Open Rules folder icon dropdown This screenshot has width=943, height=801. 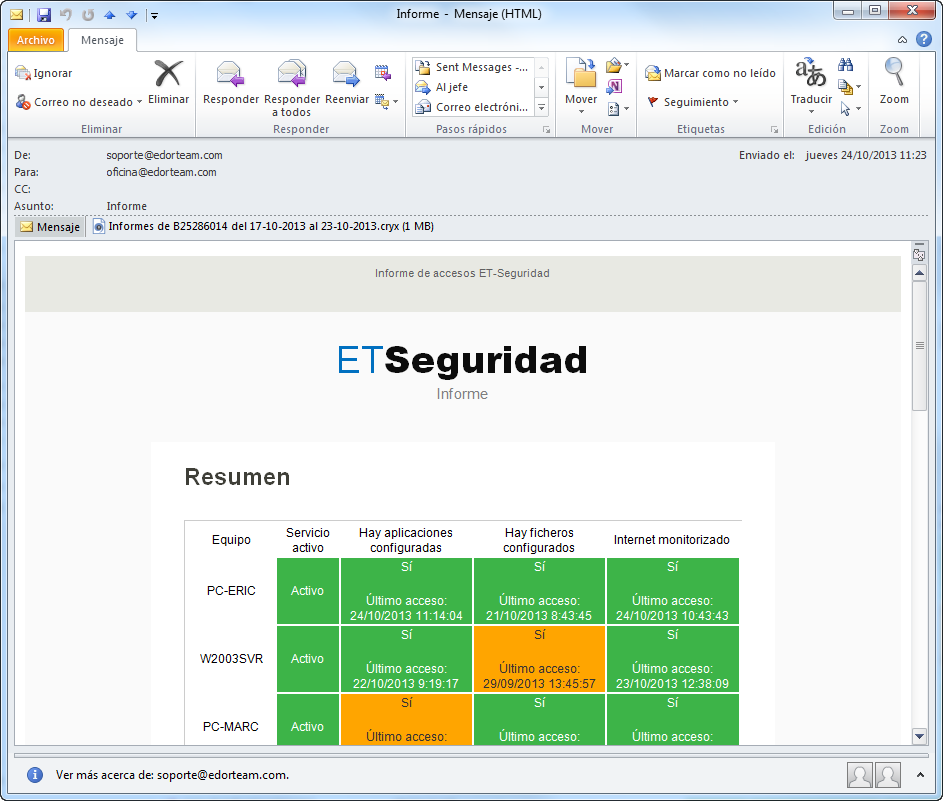(x=617, y=65)
